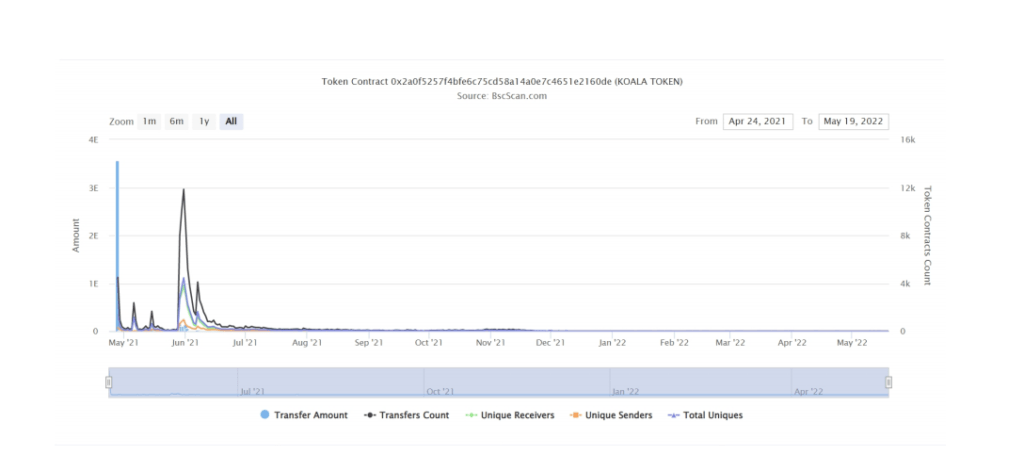Click the To date field May 19, 2022

coord(853,122)
